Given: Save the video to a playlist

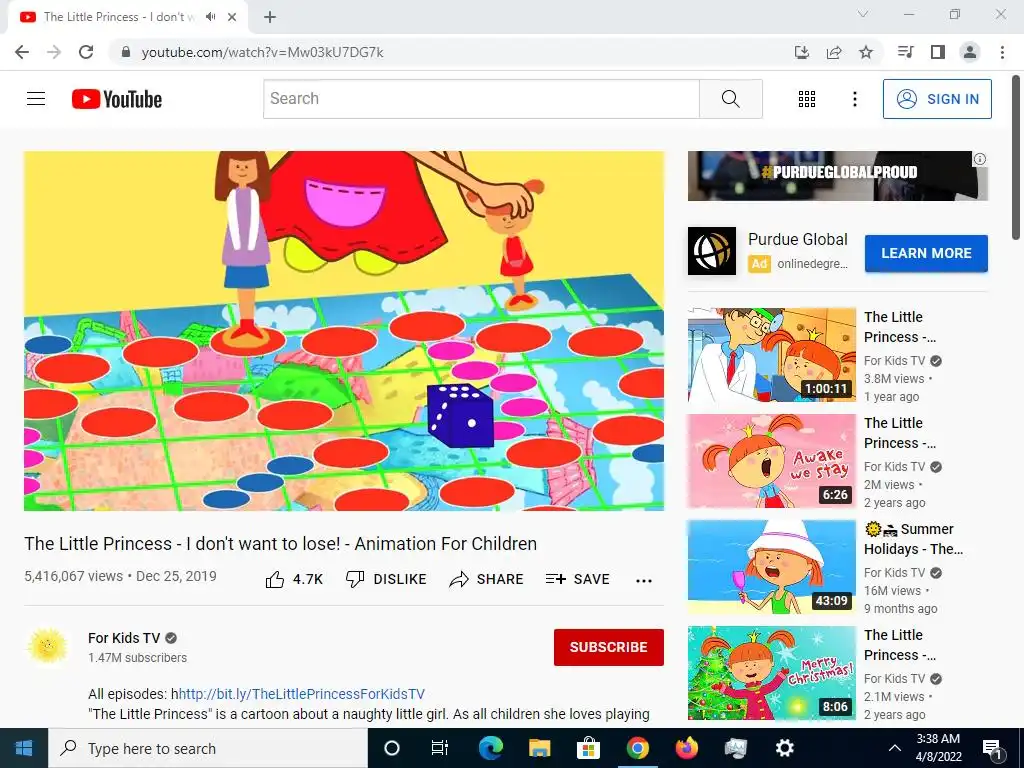Looking at the screenshot, I should point(578,579).
